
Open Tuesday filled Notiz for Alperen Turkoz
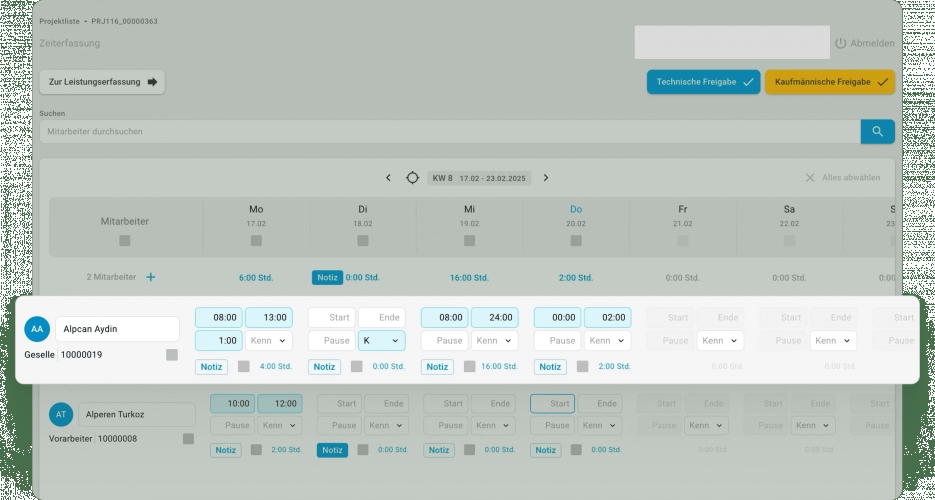pos(332,450)
